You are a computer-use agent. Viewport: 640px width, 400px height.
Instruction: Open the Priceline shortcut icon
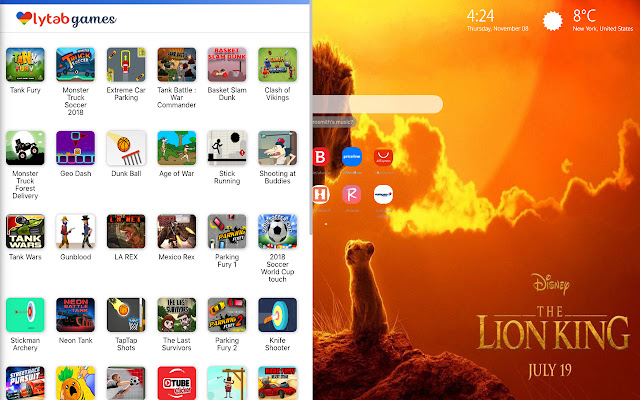[x=352, y=157]
